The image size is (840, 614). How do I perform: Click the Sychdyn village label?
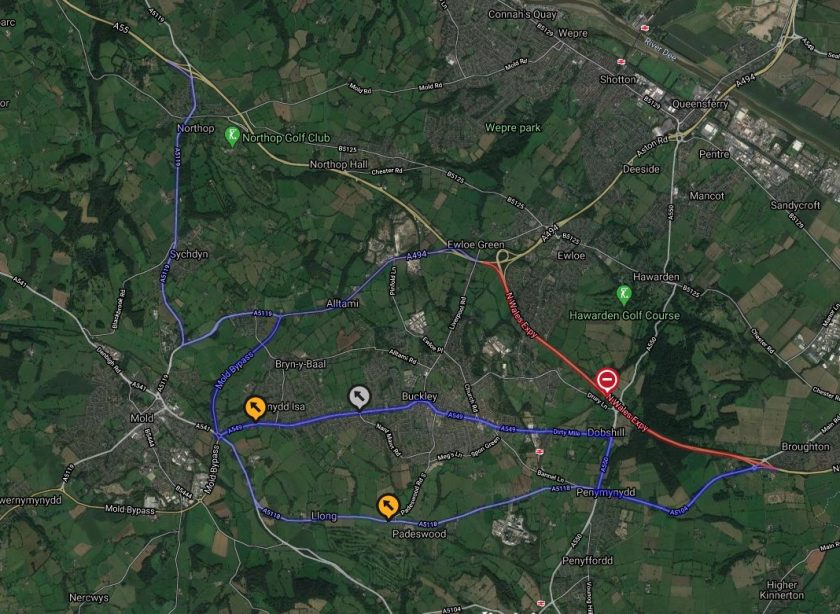coord(188,254)
